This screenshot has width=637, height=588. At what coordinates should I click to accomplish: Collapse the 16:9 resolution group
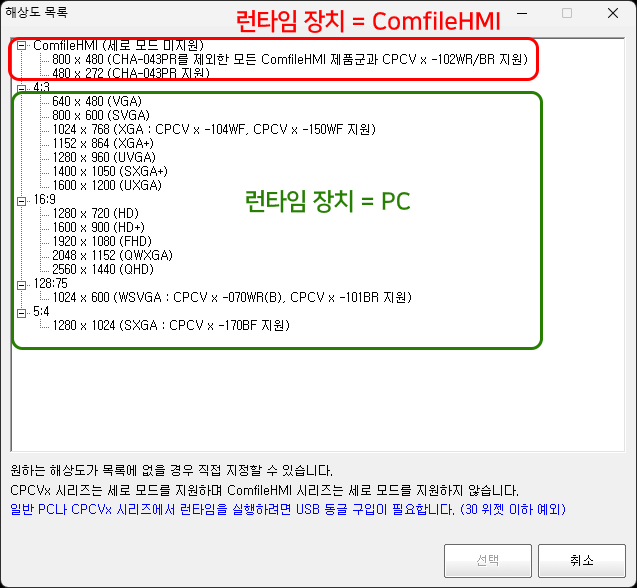pos(22,200)
